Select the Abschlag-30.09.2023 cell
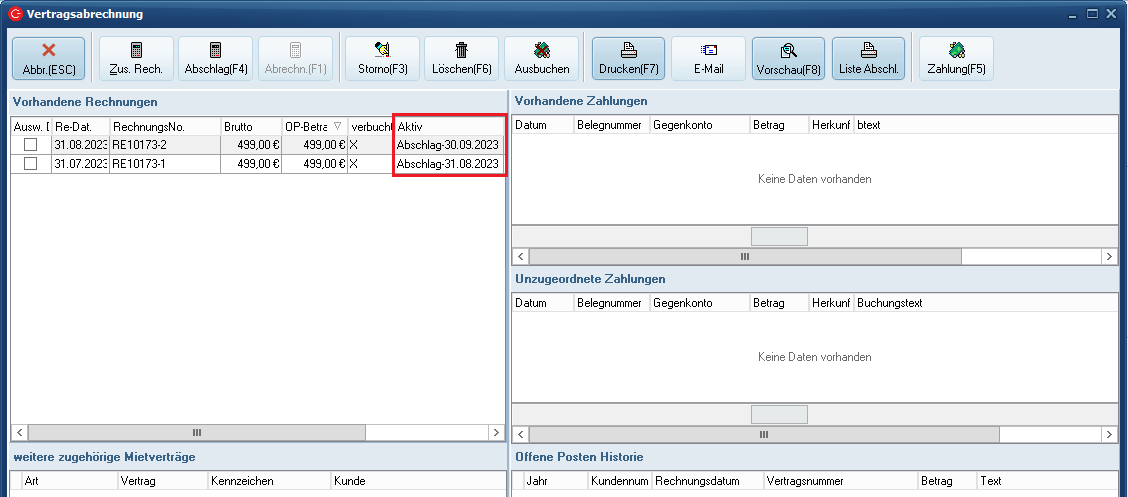The width and height of the screenshot is (1128, 497). [448, 145]
